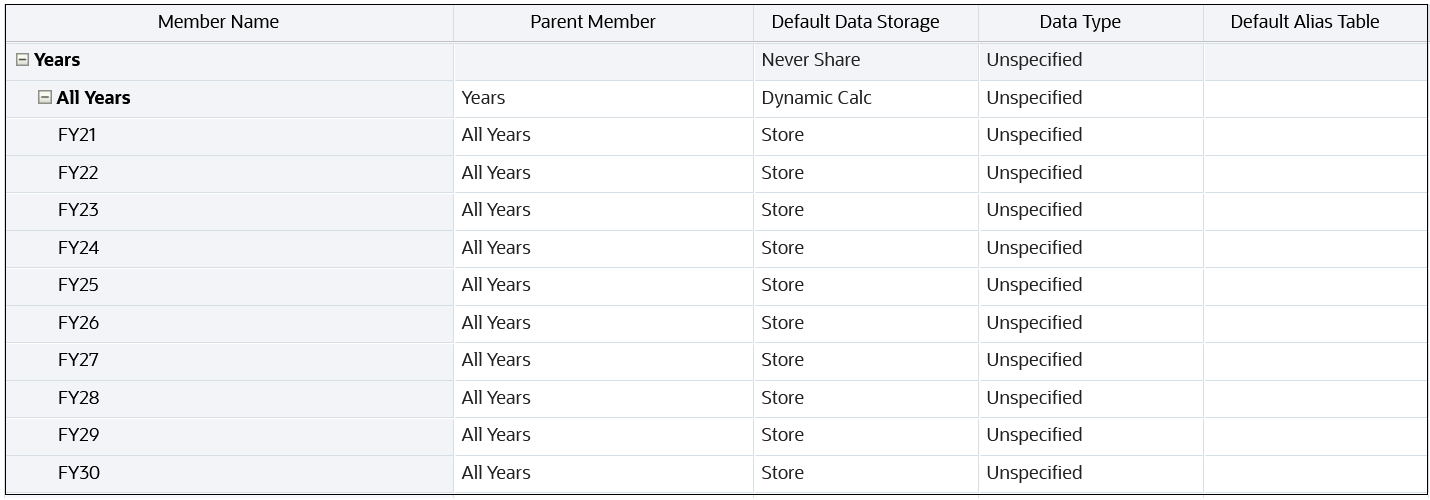Click the alias table cell for FY23

coord(1315,210)
